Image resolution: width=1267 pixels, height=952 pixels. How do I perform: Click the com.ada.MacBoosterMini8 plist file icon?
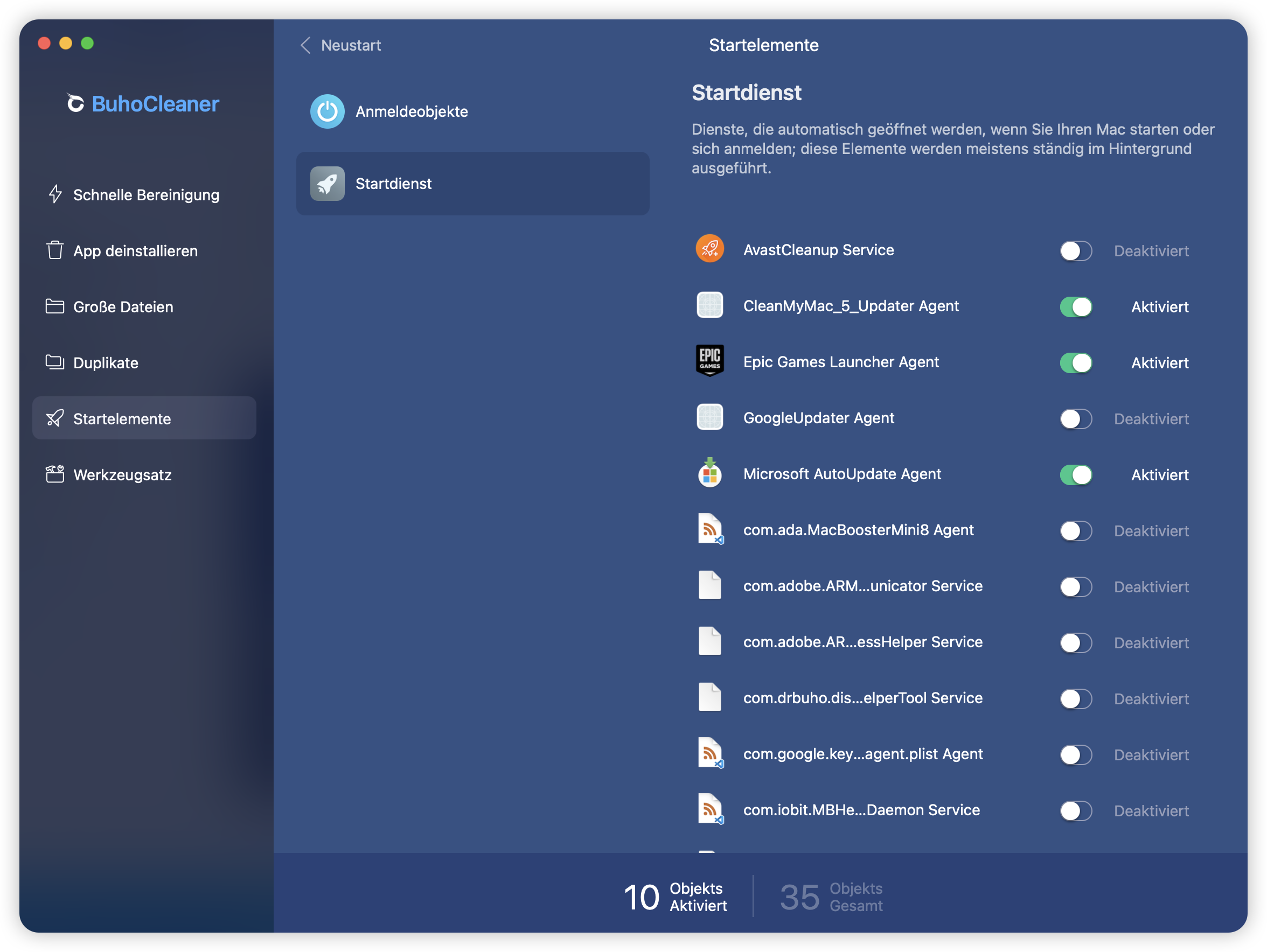(x=710, y=529)
